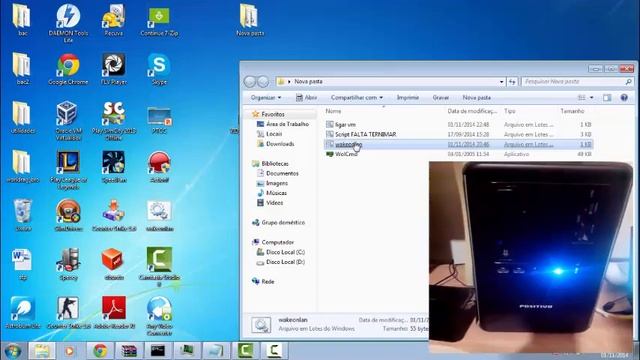The height and width of the screenshot is (360, 640).
Task: Open DAEMON Tools Lite desktop shortcut
Action: pyautogui.click(x=68, y=23)
